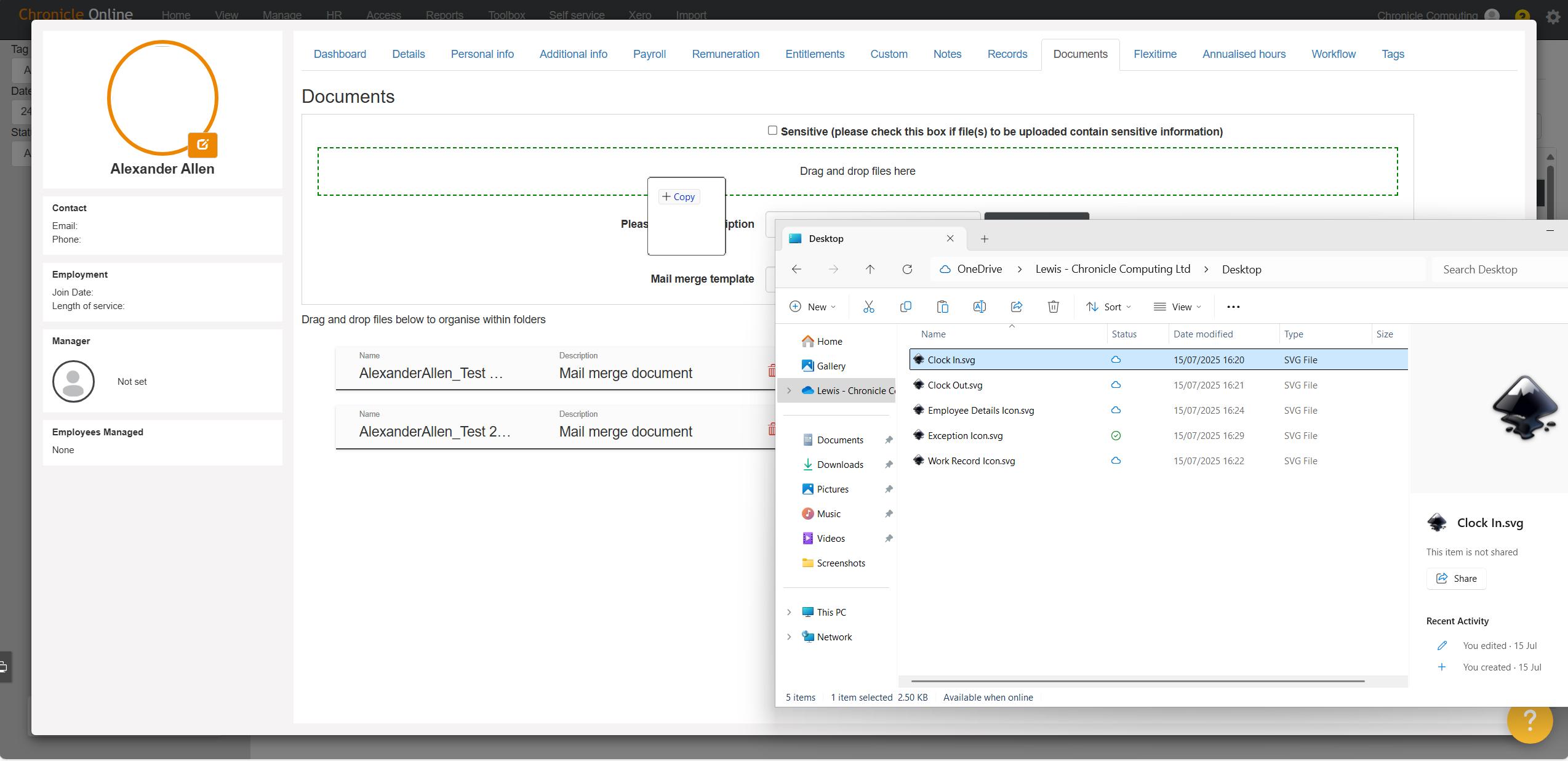
Task: Open the Sort dropdown menu
Action: (1108, 307)
